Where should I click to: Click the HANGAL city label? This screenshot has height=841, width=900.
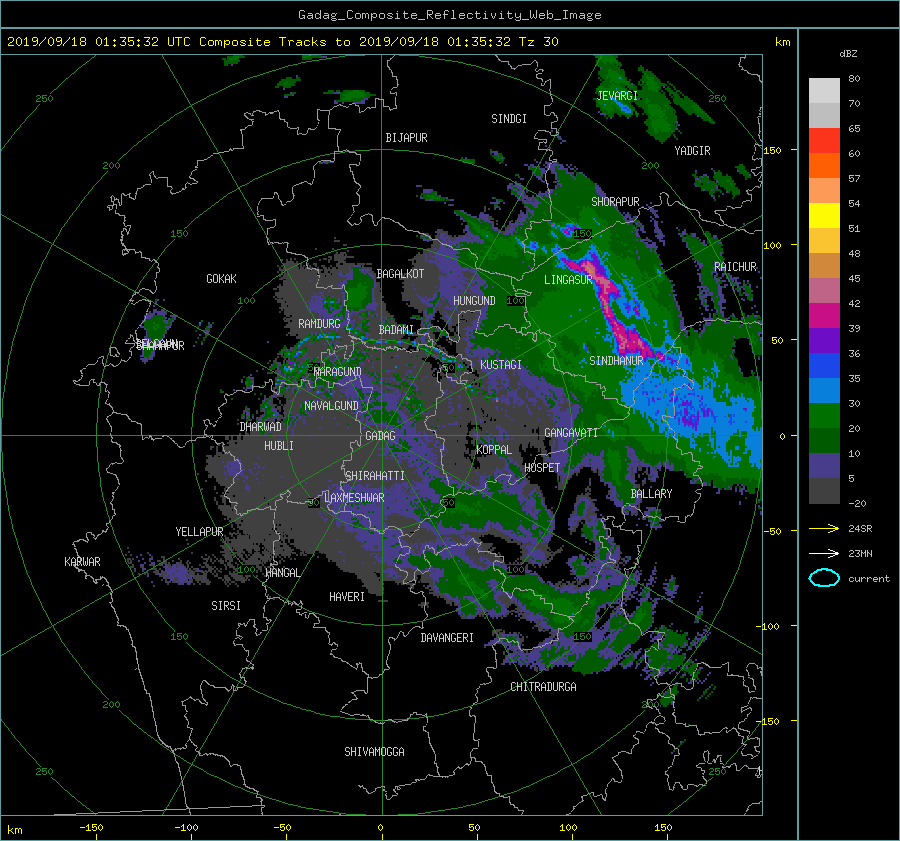pos(282,573)
